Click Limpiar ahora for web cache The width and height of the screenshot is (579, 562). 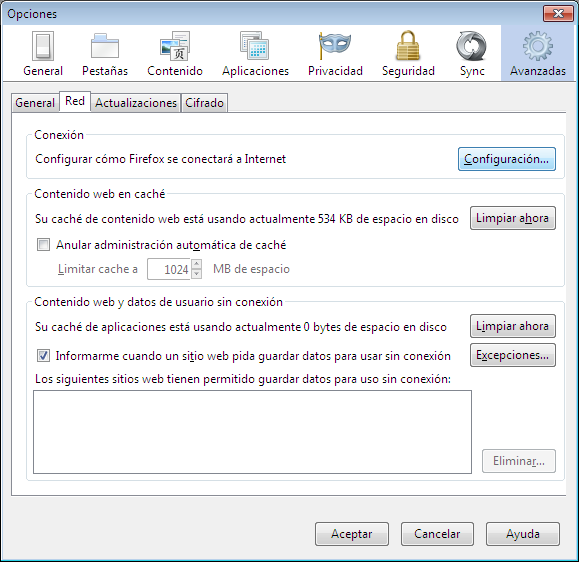point(513,218)
